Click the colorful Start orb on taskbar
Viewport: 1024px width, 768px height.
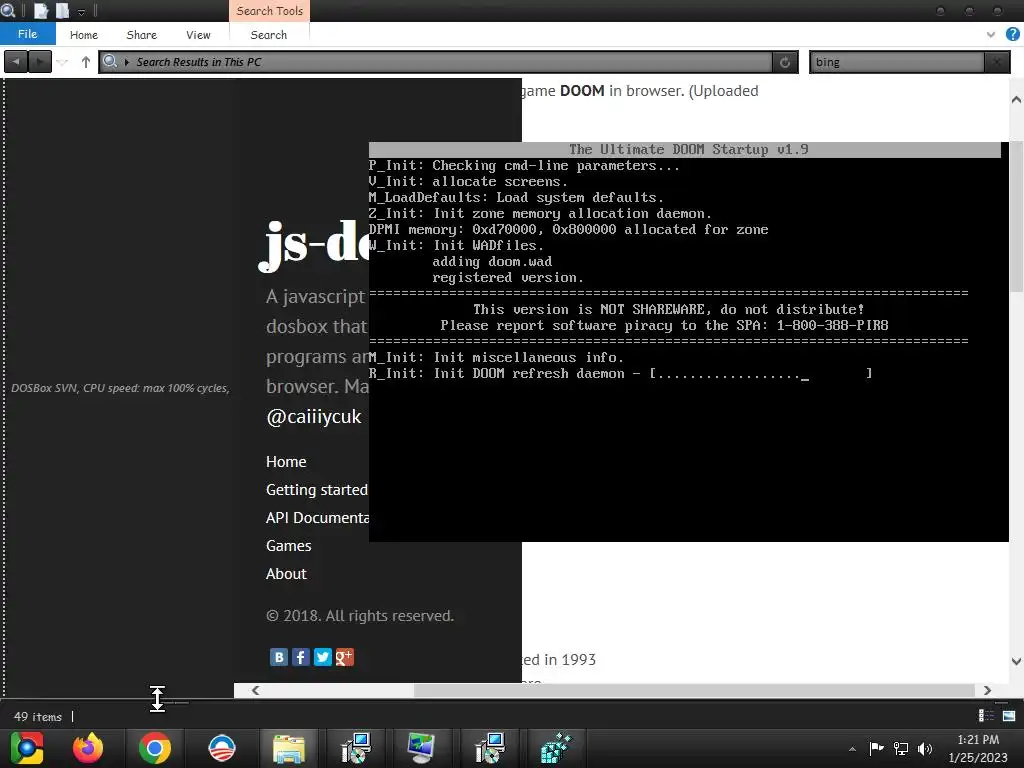tap(27, 748)
